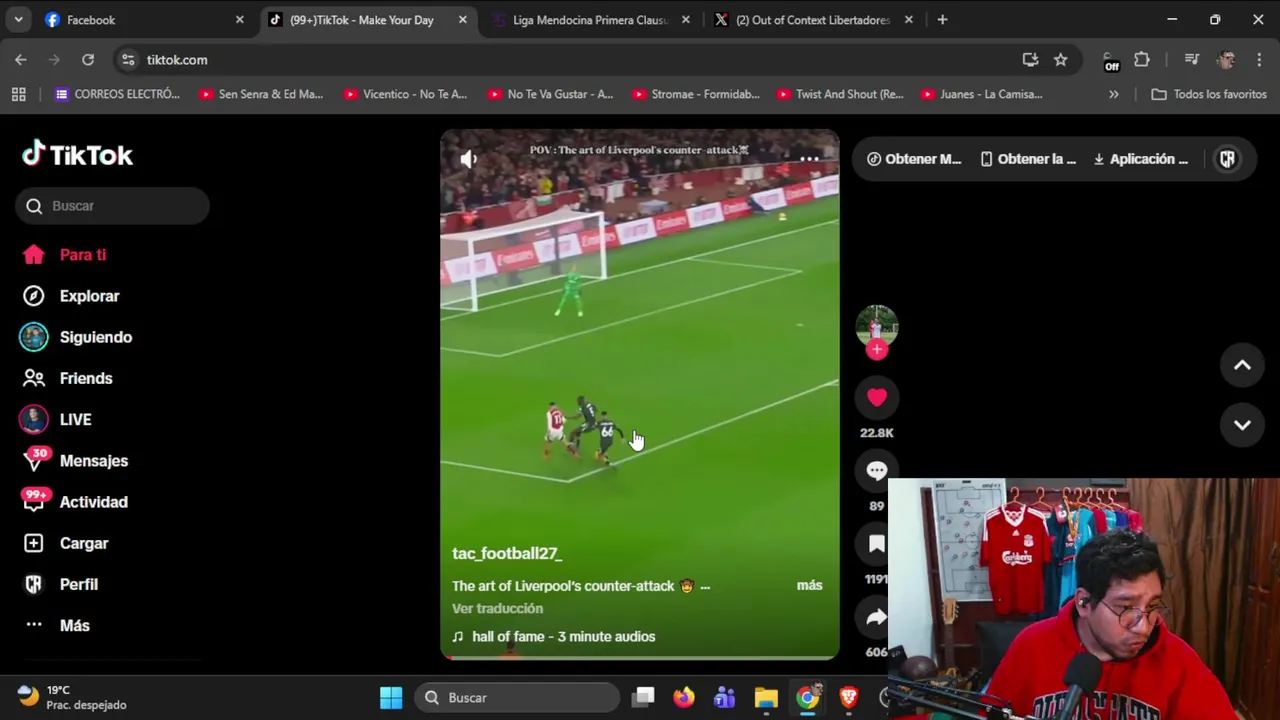Open the Juanes - La Camisa... bookmark

click(984, 94)
